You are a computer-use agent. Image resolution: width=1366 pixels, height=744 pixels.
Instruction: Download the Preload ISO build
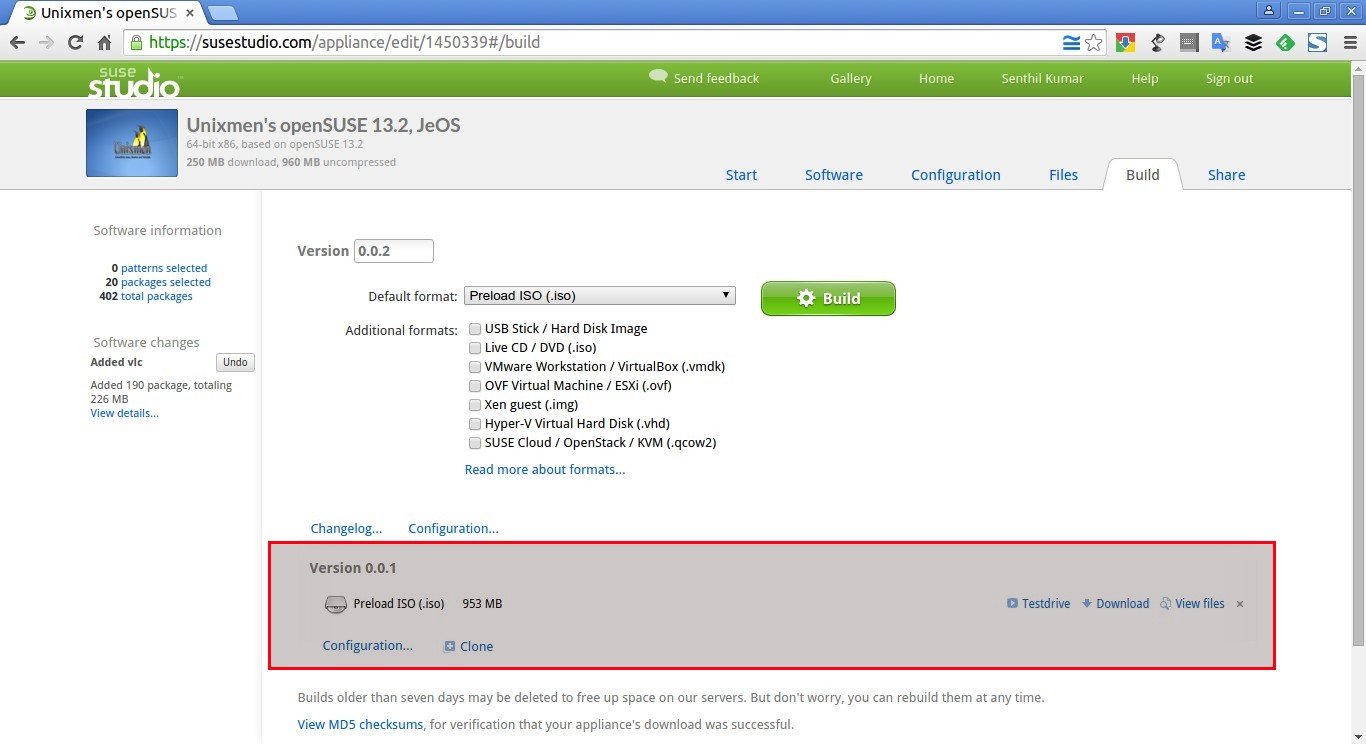point(1116,604)
